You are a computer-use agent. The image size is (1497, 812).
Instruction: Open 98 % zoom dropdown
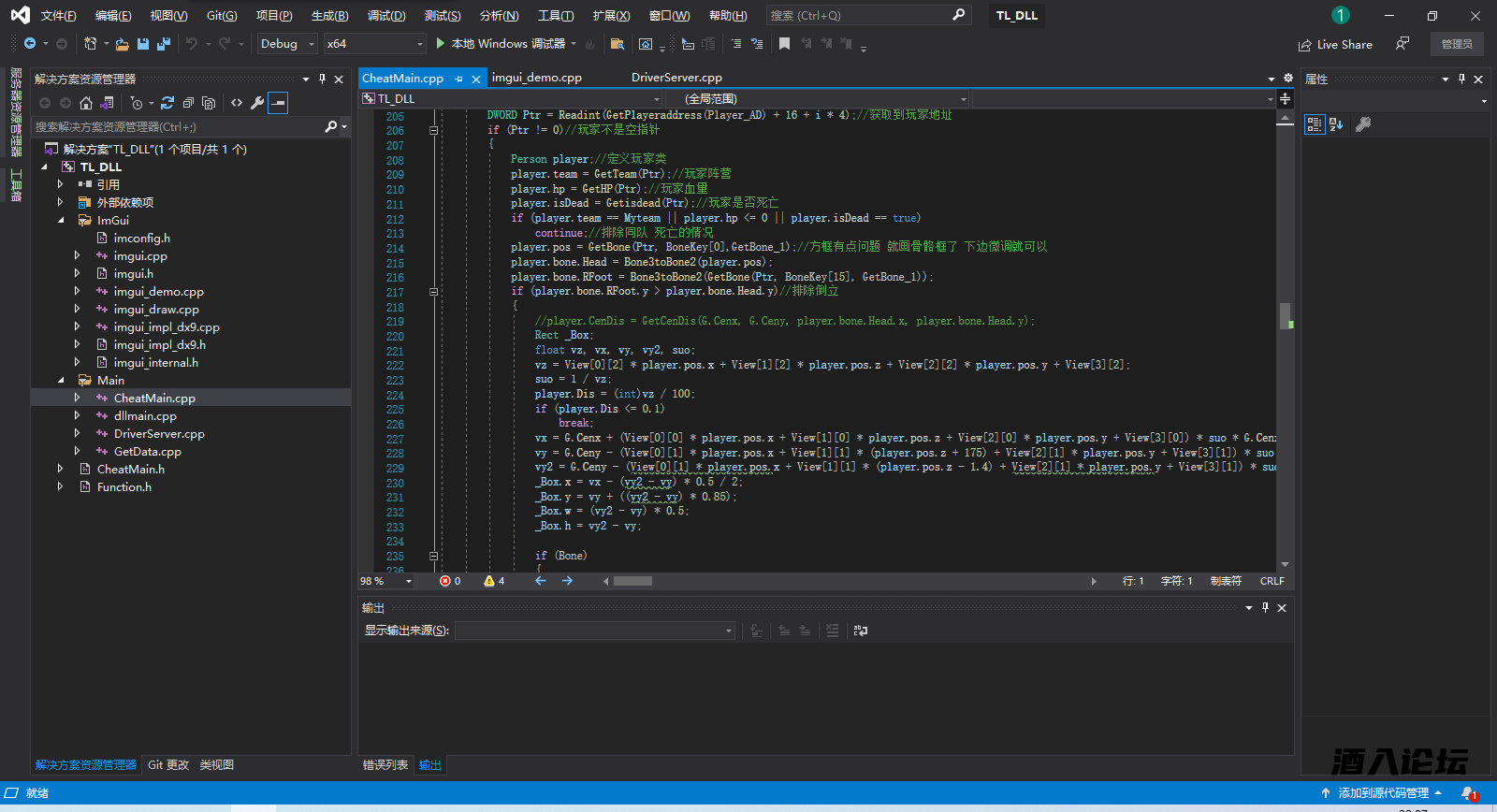click(x=386, y=581)
